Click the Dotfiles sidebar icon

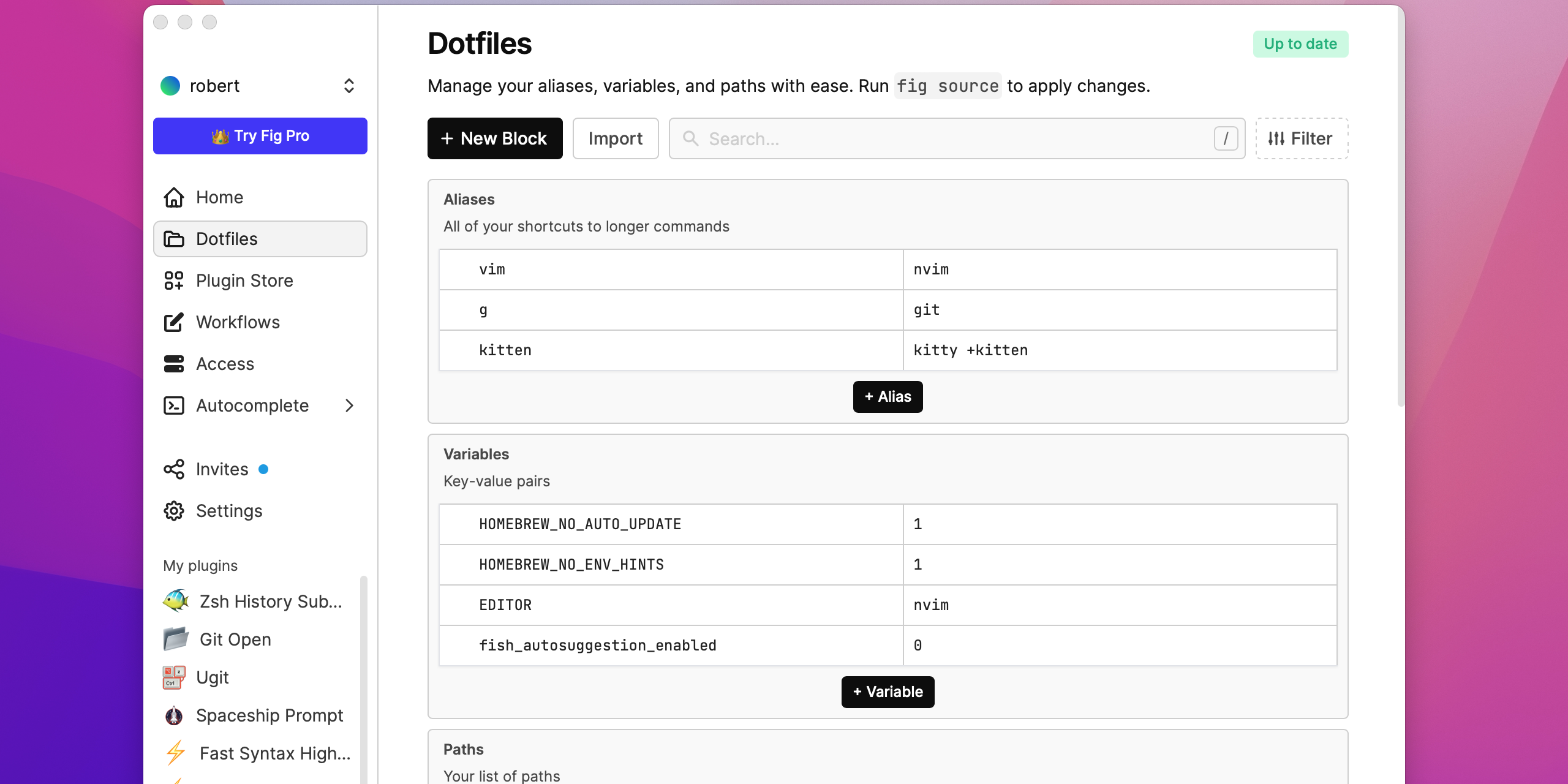click(x=173, y=239)
